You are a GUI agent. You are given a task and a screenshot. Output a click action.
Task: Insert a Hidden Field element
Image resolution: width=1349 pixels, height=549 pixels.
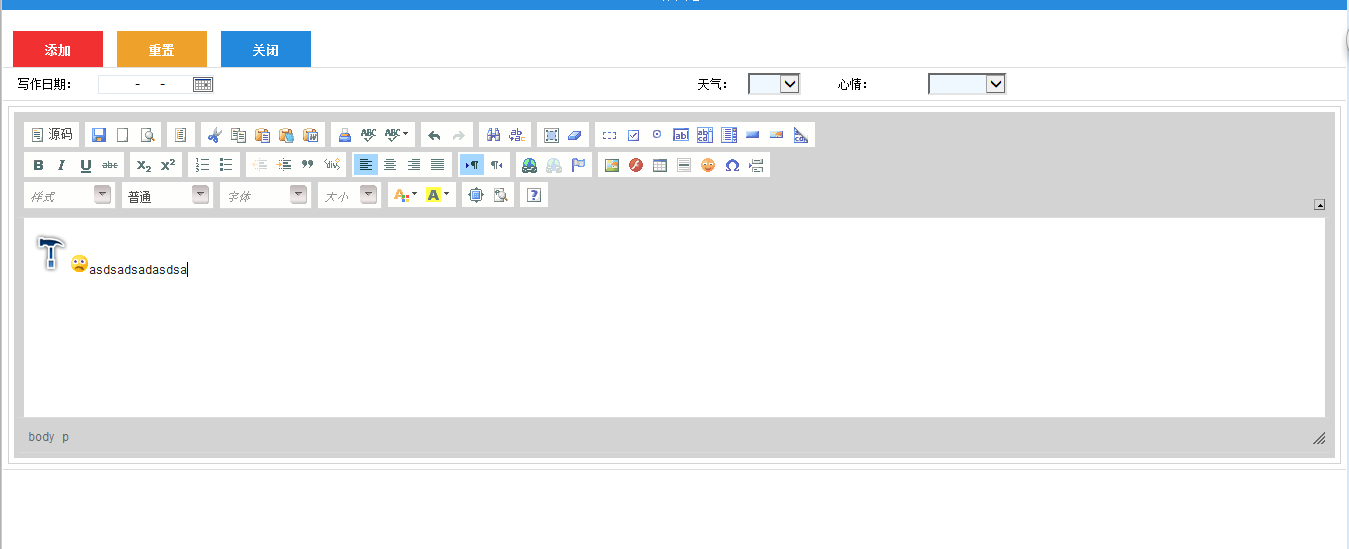pyautogui.click(x=801, y=135)
